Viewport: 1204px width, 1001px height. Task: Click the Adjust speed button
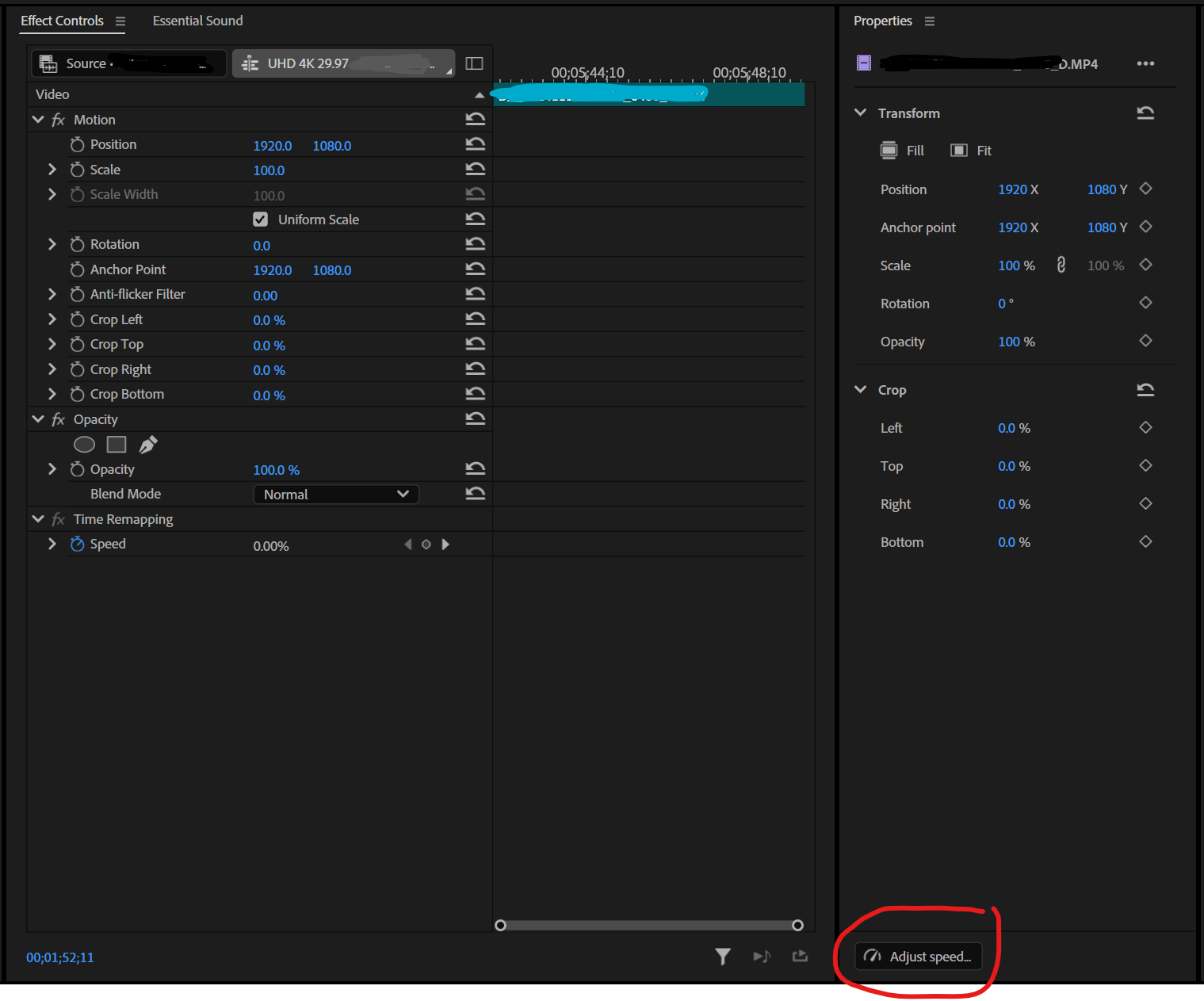coord(918,956)
